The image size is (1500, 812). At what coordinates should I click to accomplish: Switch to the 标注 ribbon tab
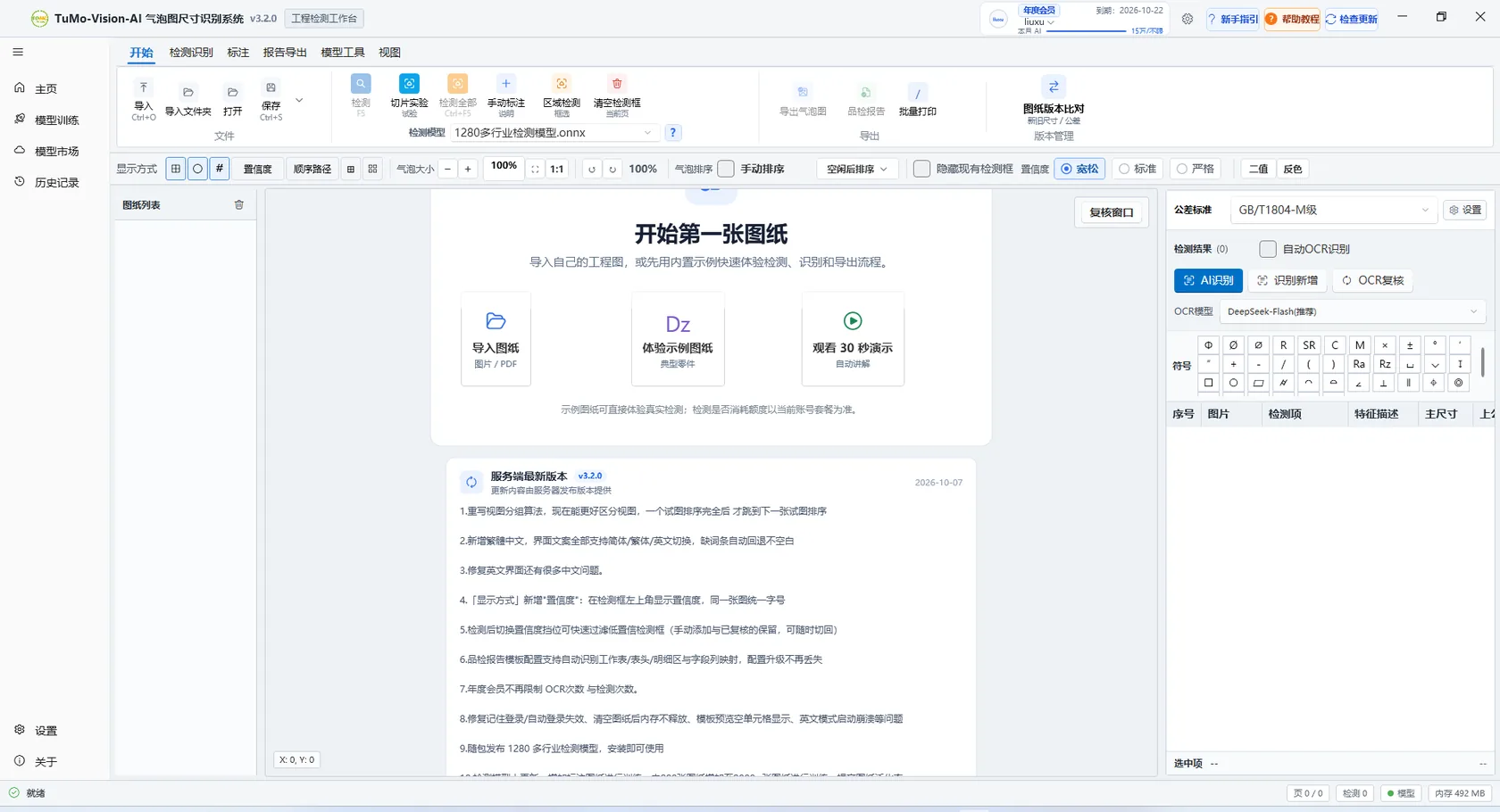click(238, 52)
